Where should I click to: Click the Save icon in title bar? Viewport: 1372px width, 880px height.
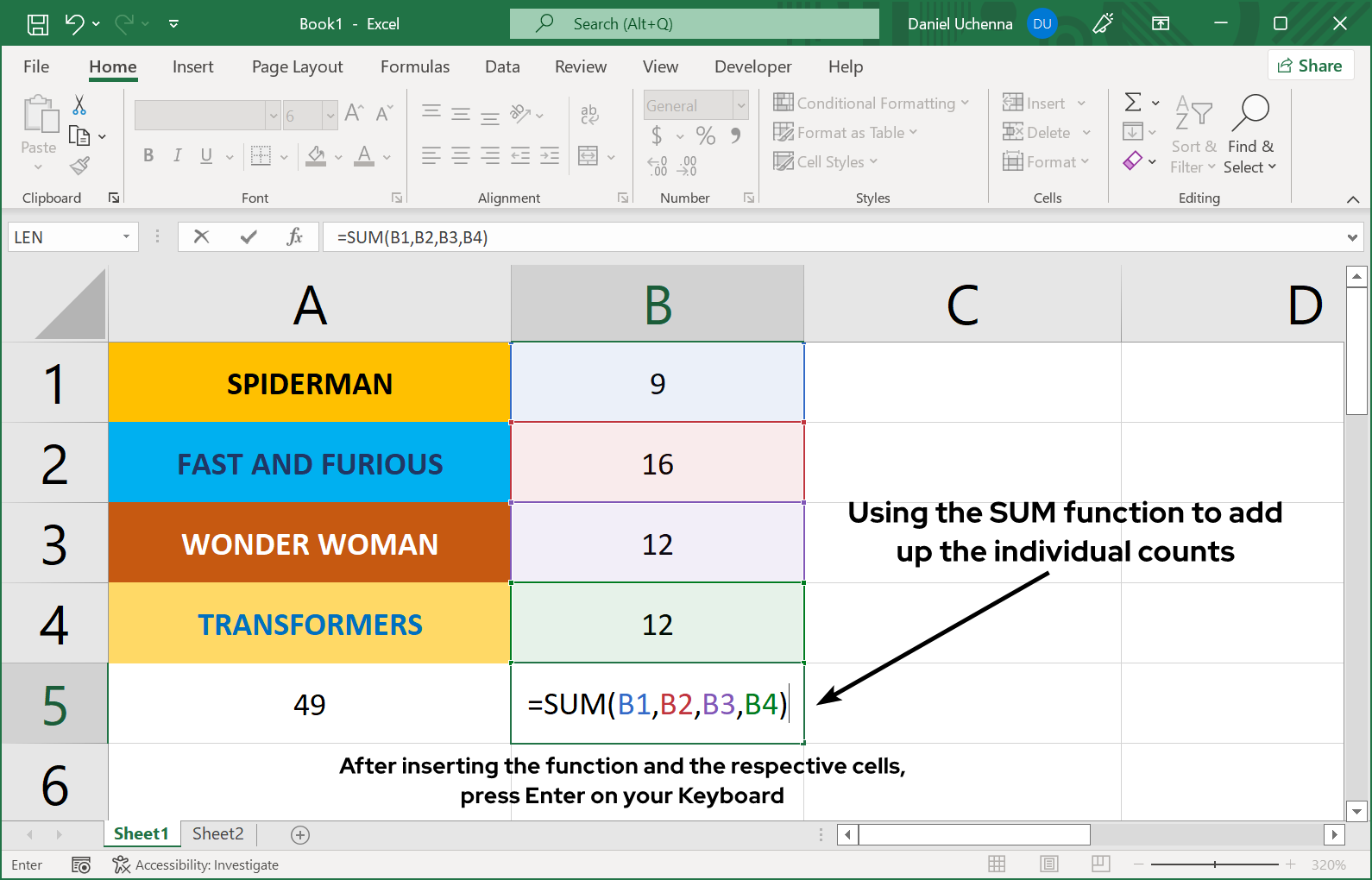pos(38,24)
